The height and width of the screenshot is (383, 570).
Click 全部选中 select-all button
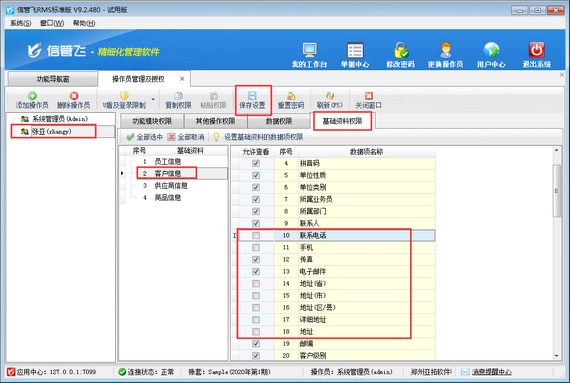pyautogui.click(x=145, y=137)
